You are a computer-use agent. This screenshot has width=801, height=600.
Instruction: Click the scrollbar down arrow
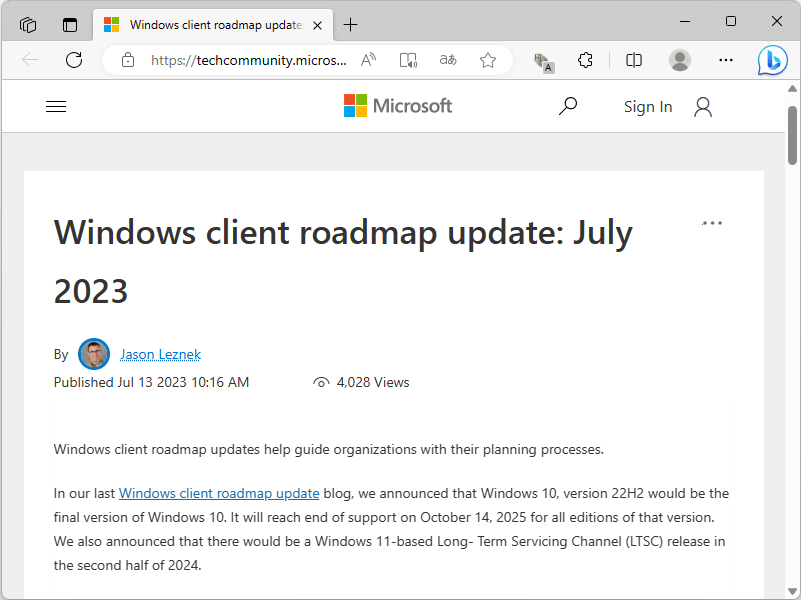click(792, 592)
